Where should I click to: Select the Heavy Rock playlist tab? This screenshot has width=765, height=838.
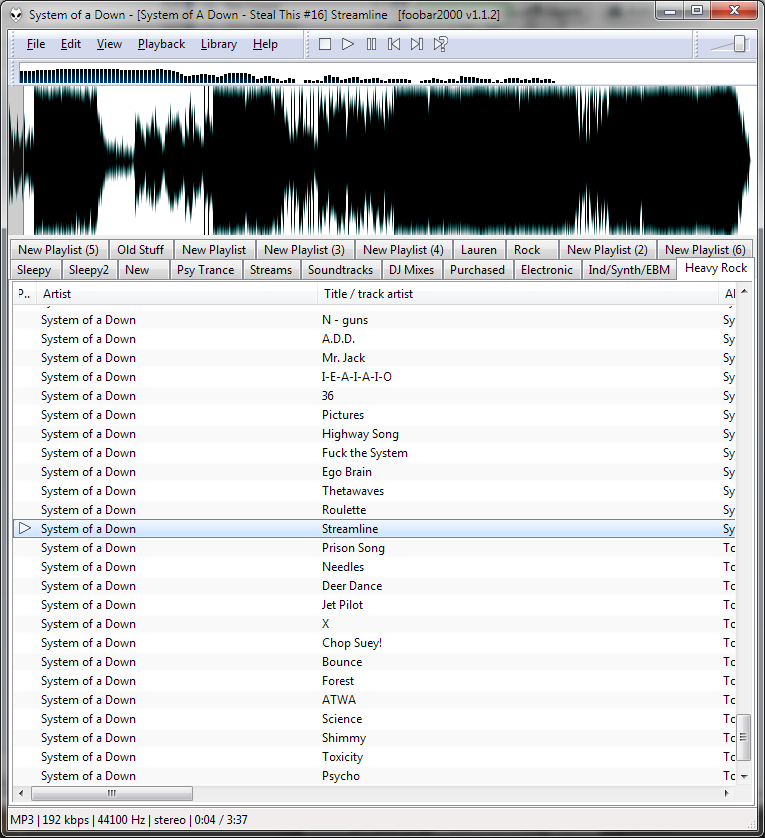tap(716, 268)
